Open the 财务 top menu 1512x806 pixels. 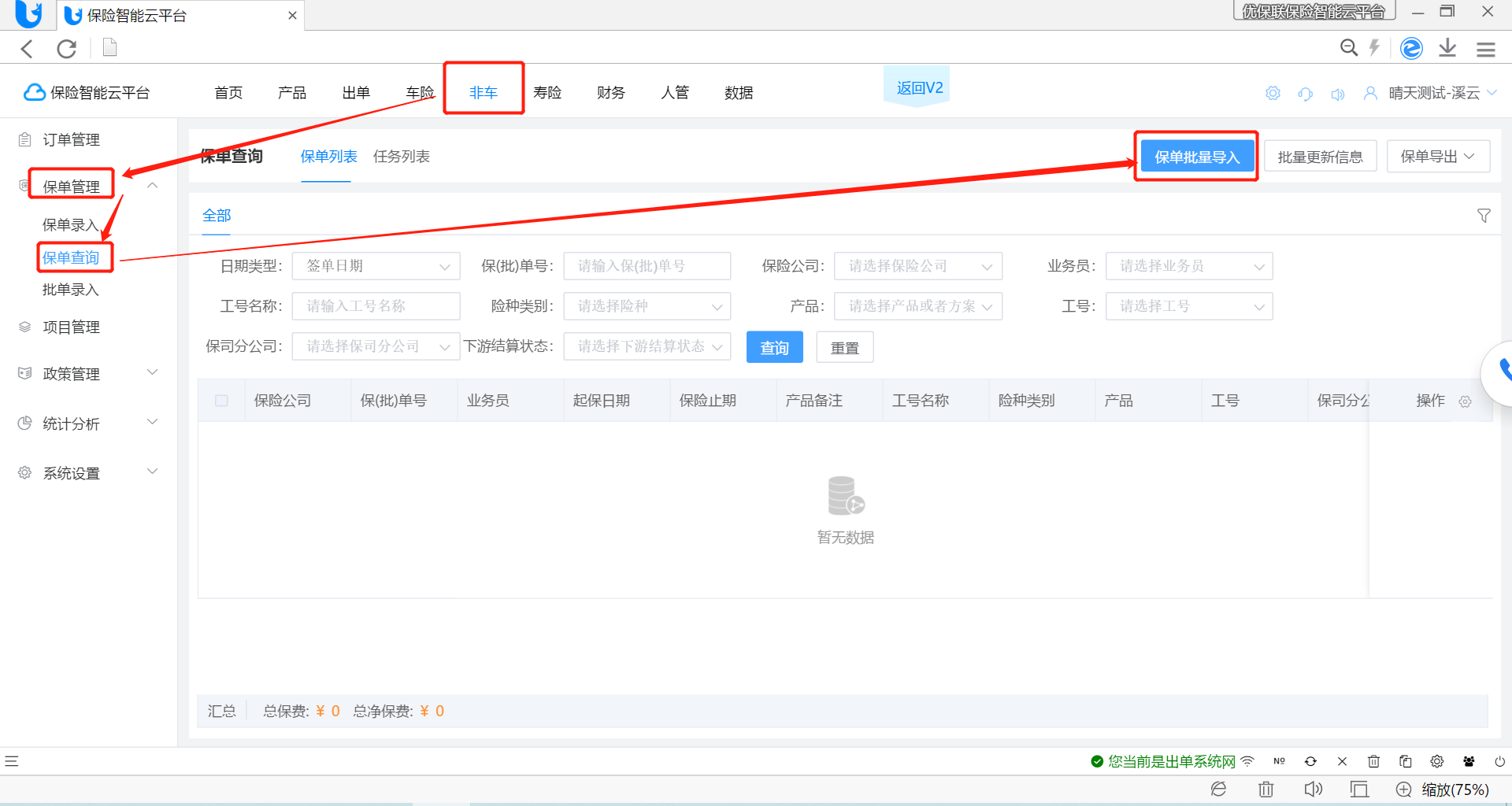click(611, 93)
